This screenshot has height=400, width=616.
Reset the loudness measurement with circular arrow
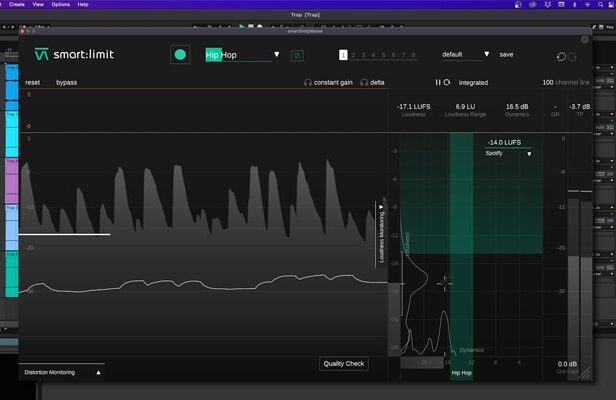point(447,83)
